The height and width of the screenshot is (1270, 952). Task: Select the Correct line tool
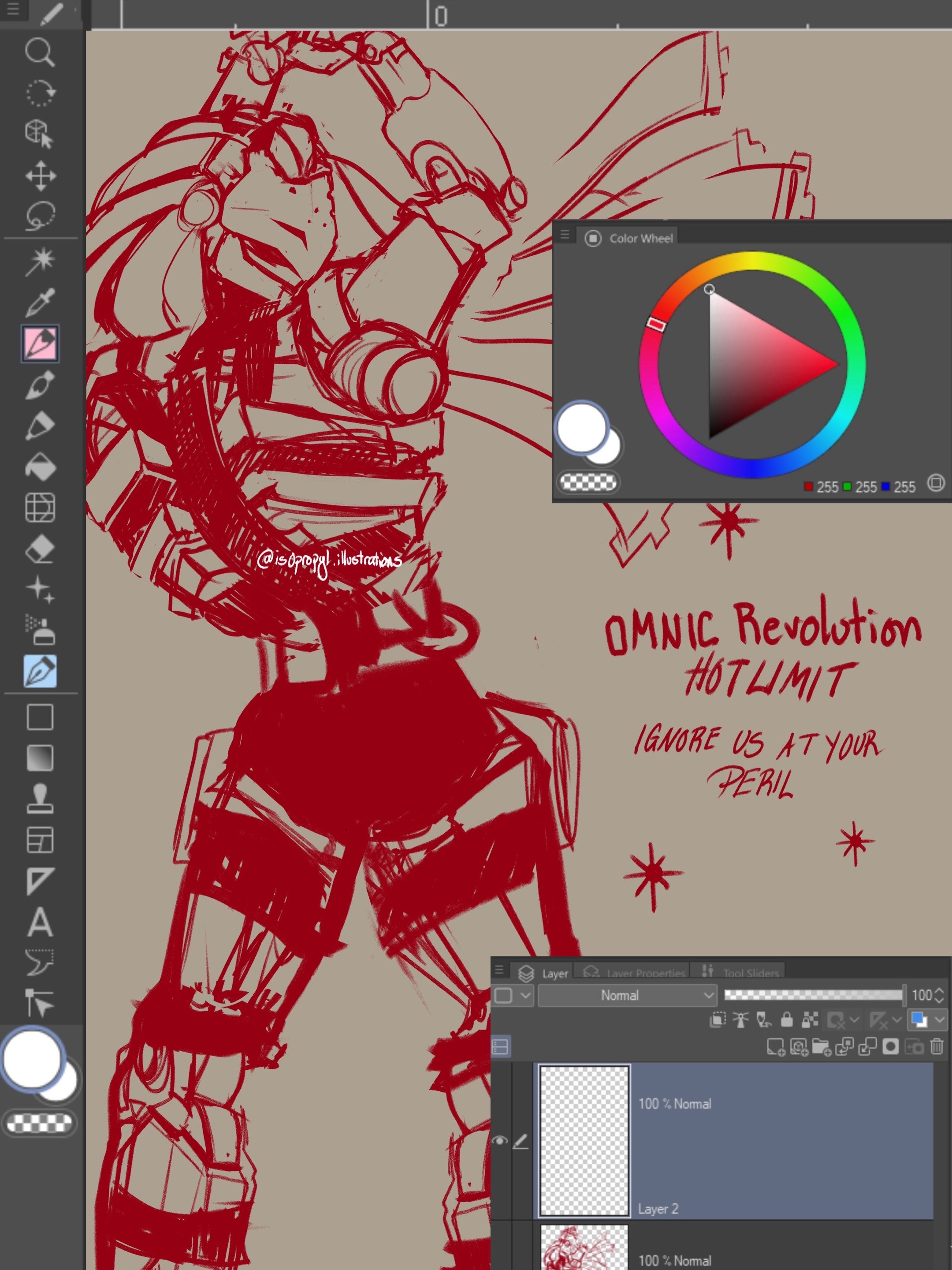[x=40, y=1003]
